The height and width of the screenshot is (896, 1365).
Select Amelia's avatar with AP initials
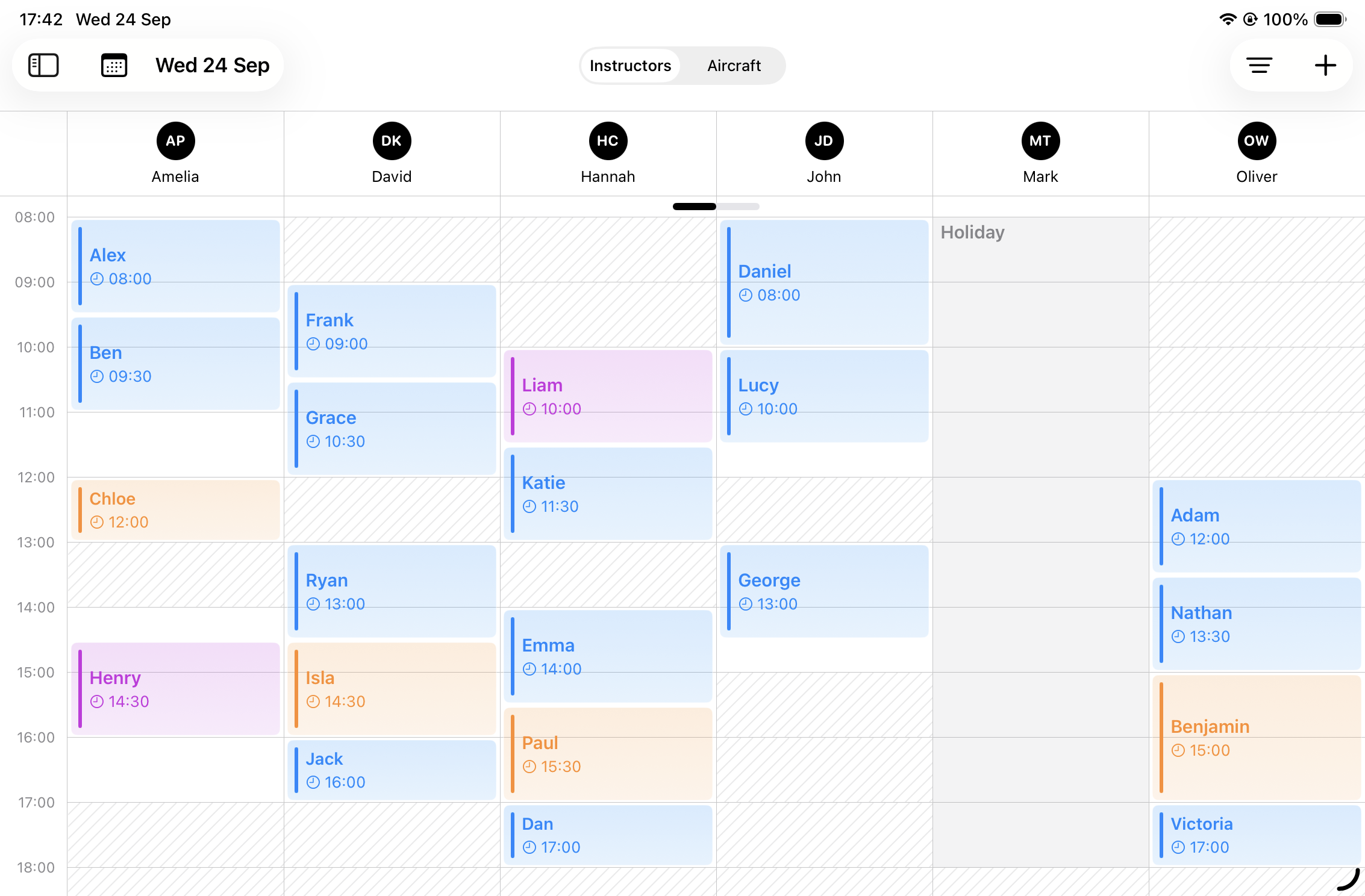coord(175,140)
